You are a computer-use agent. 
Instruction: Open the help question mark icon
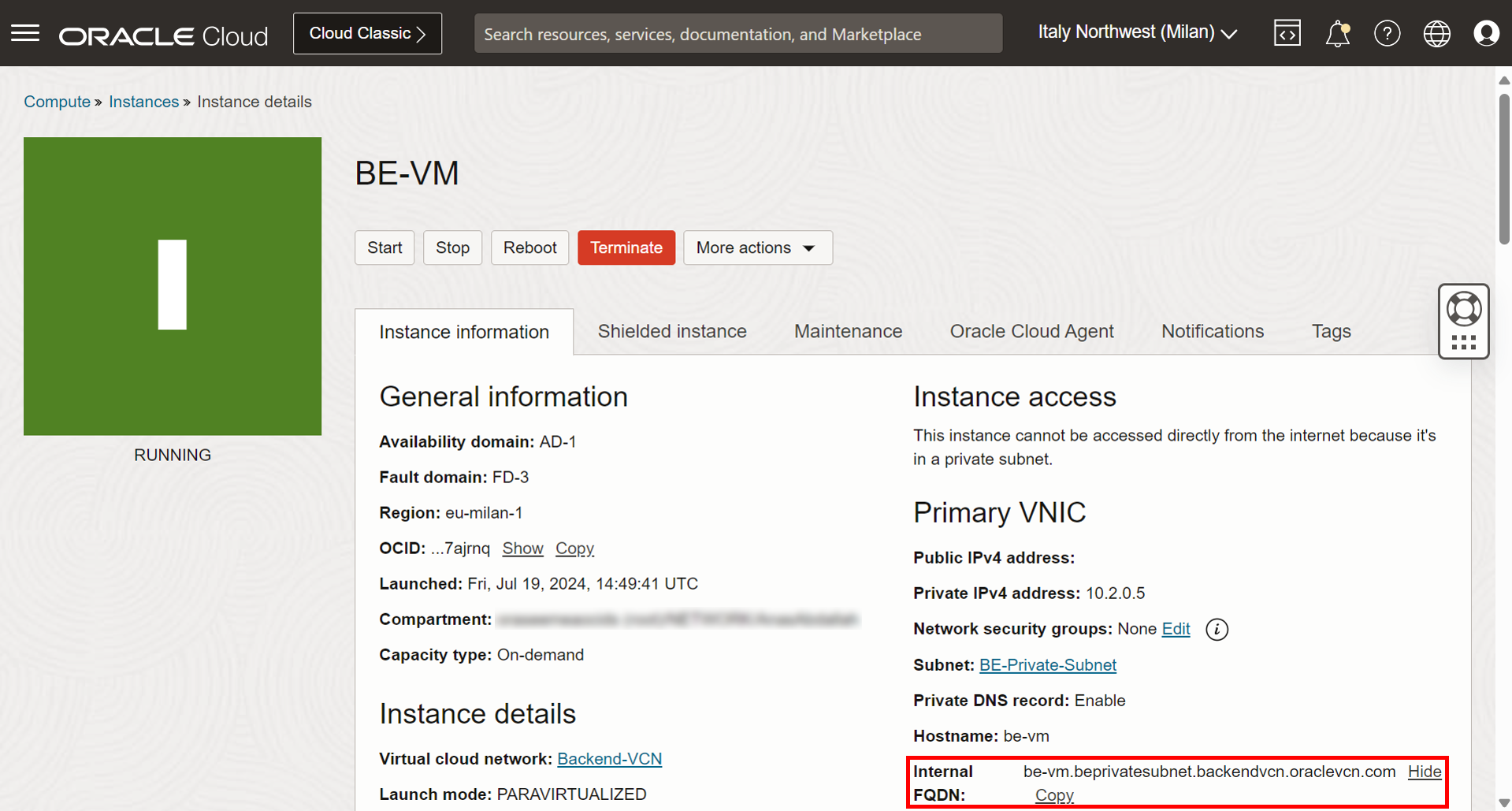(1387, 33)
